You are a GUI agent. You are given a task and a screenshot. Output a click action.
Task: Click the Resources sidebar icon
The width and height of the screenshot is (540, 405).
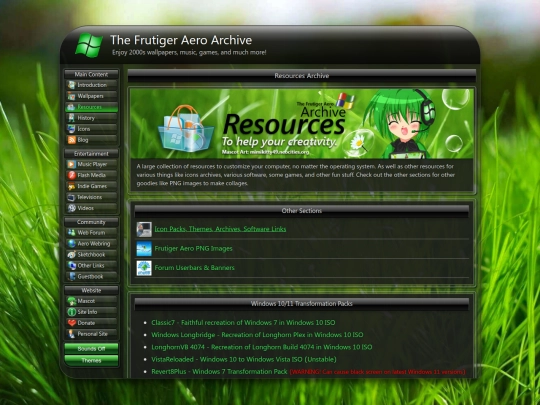(71, 107)
